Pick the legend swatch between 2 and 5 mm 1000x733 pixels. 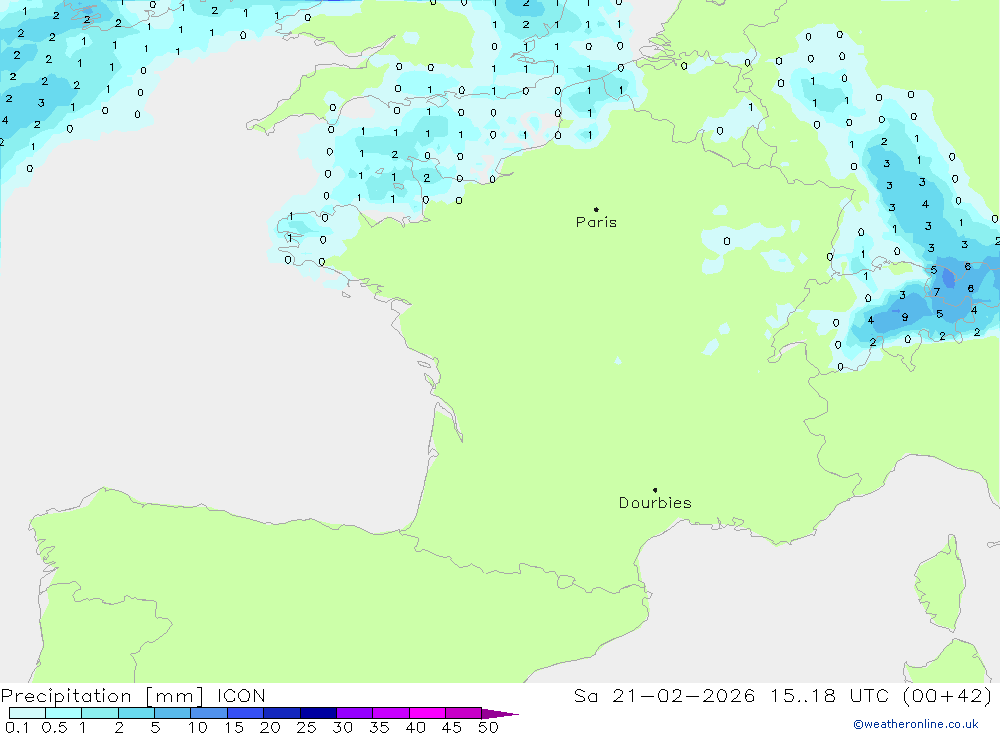tap(136, 713)
